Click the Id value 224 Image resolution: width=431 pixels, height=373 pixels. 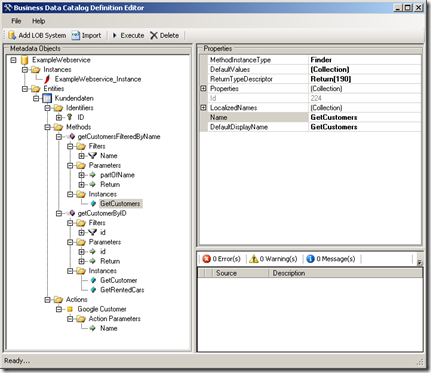click(x=316, y=98)
